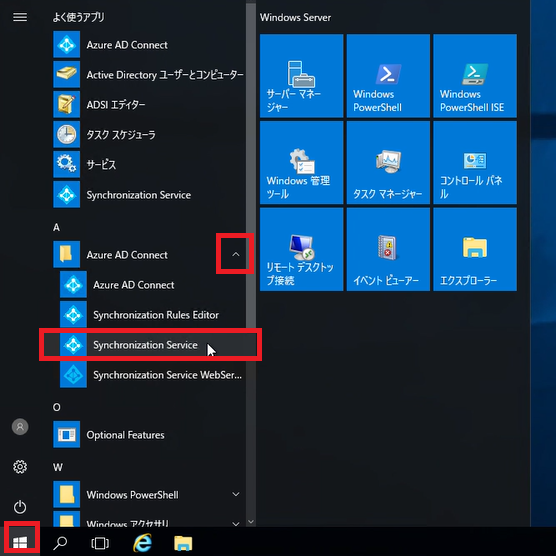Open Internet Explorer from the taskbar

pyautogui.click(x=143, y=543)
